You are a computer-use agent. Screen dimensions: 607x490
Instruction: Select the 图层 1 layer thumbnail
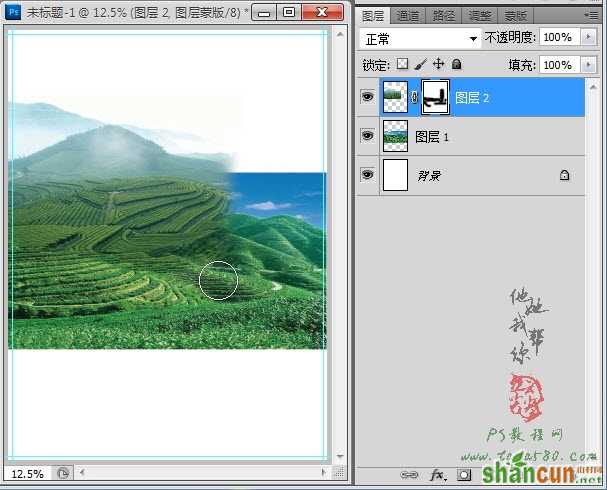pos(395,136)
